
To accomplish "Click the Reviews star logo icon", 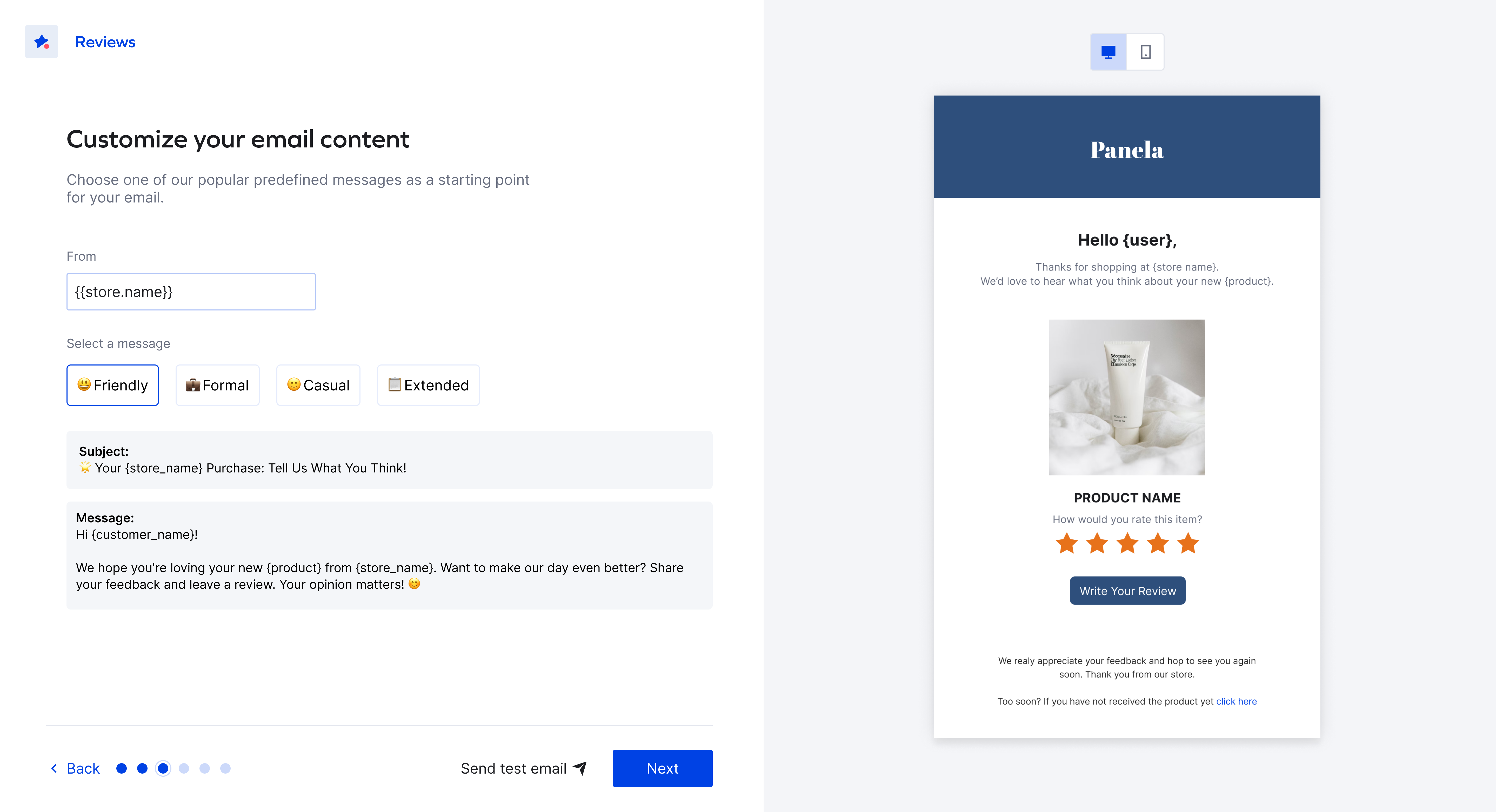I will 41,41.
